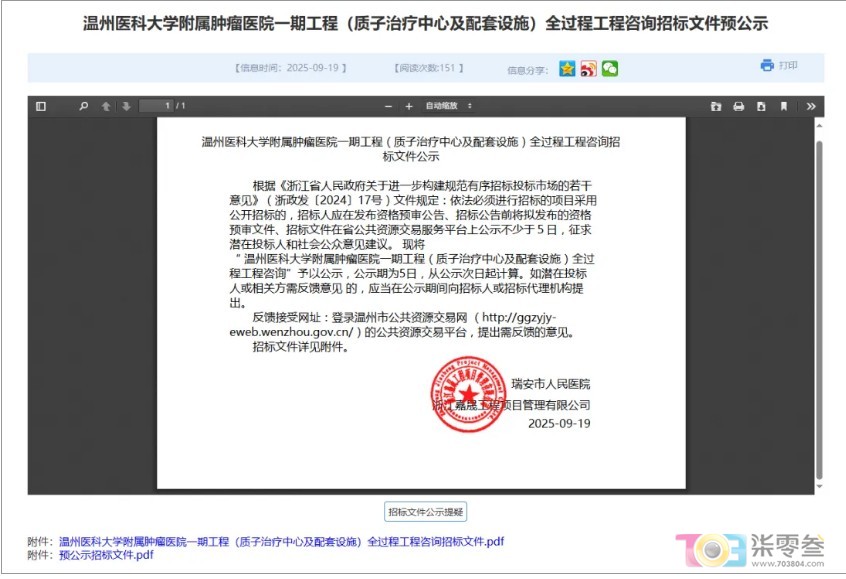Share to QQ Zone star icon
The image size is (846, 579).
(x=567, y=68)
